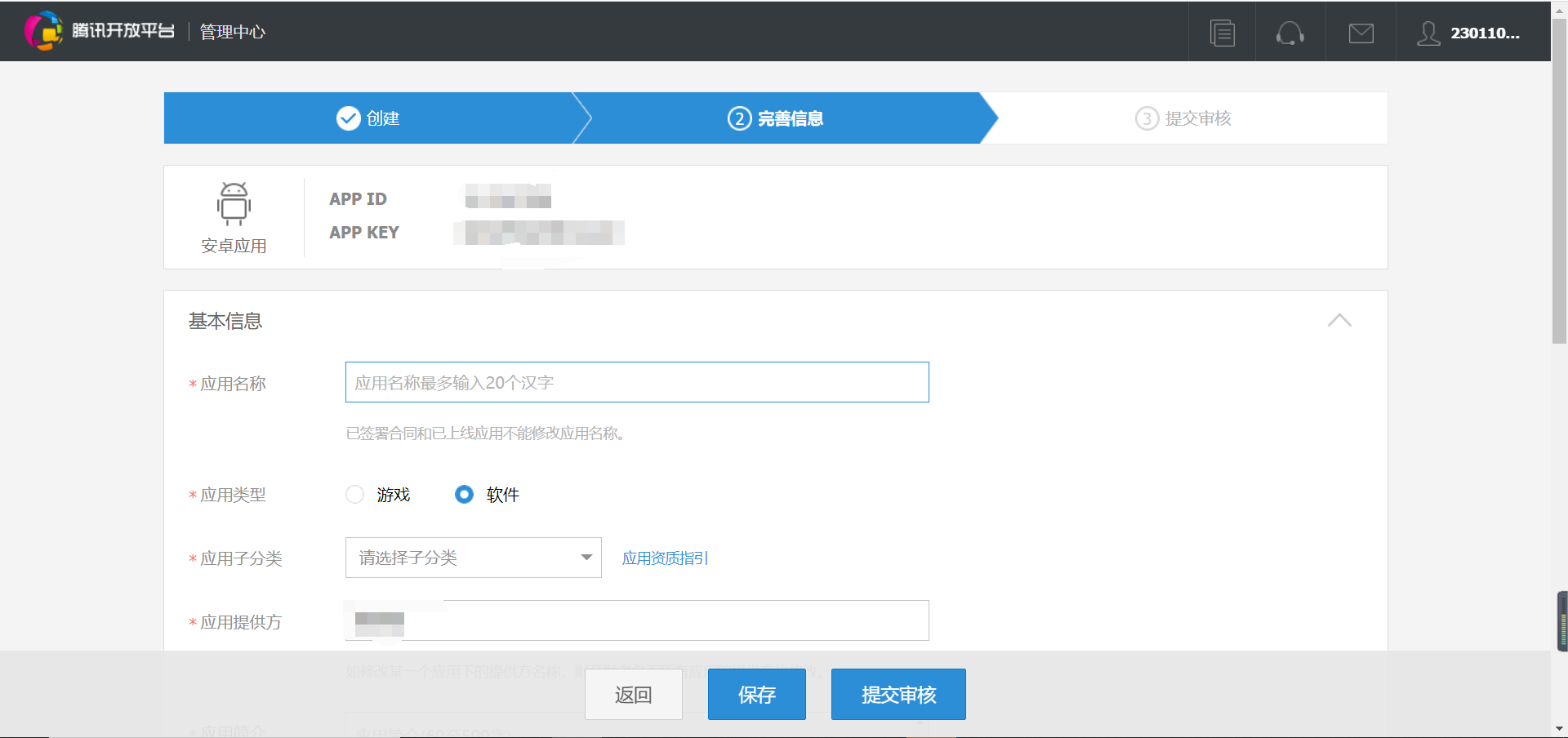The height and width of the screenshot is (738, 1568).
Task: Click inside the 应用名称 input field
Action: [637, 381]
